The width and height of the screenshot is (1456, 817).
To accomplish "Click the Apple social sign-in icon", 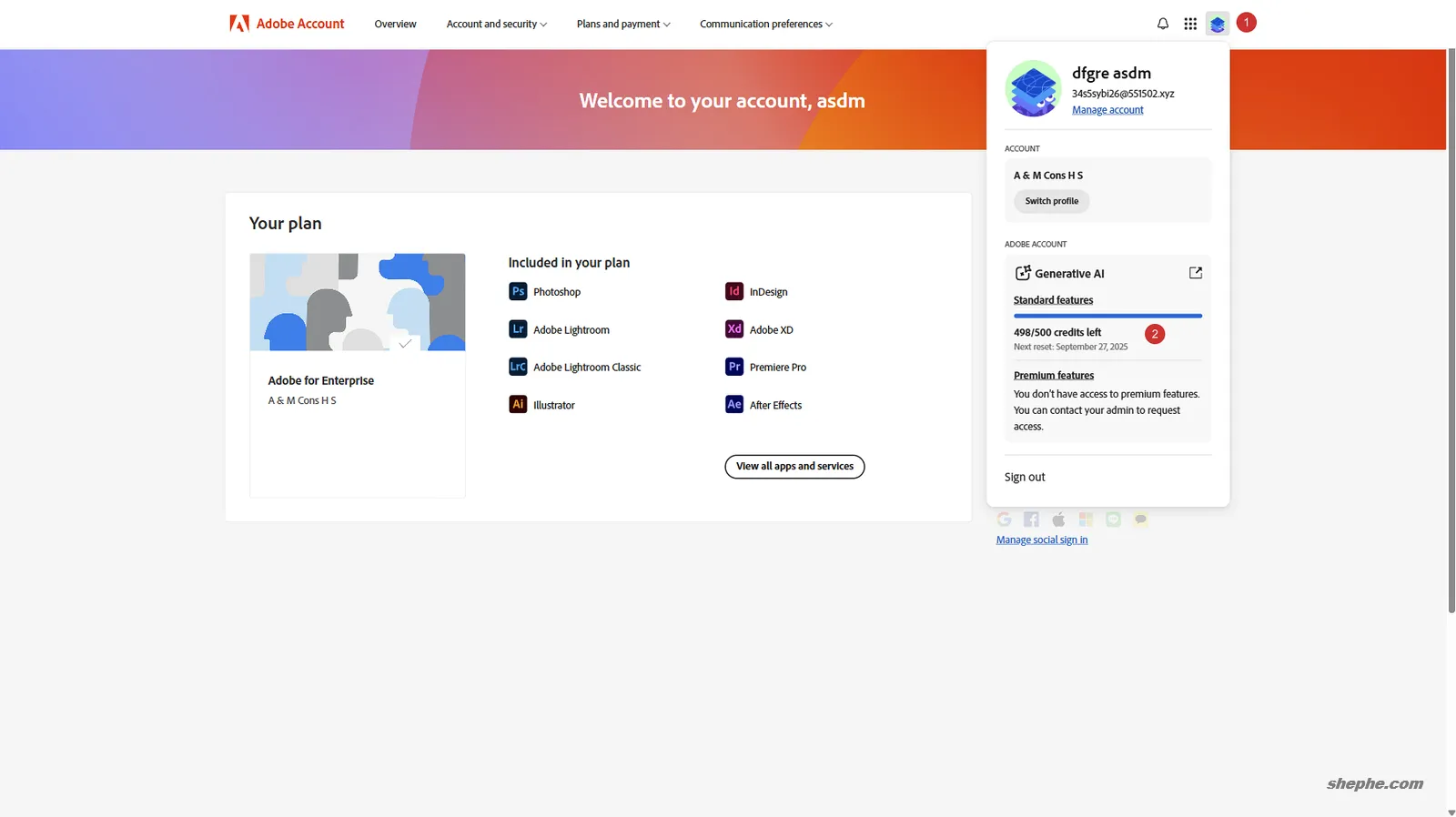I will click(x=1058, y=519).
